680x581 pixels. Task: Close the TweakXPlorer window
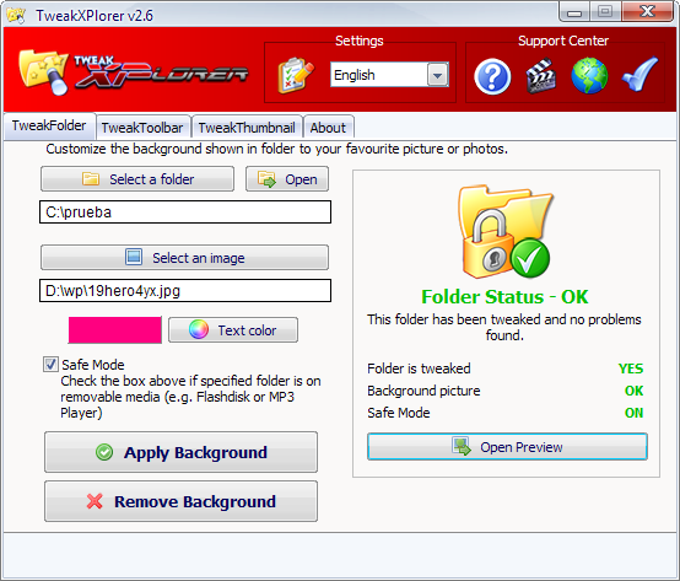click(647, 11)
